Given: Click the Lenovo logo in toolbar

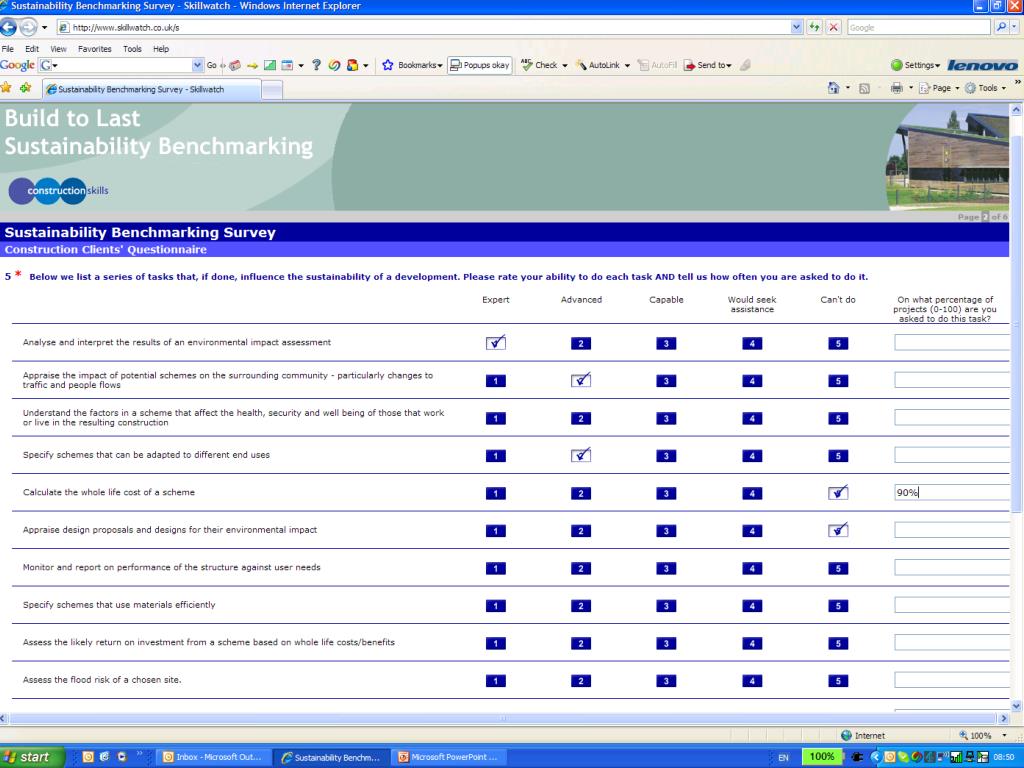Looking at the screenshot, I should (x=982, y=65).
